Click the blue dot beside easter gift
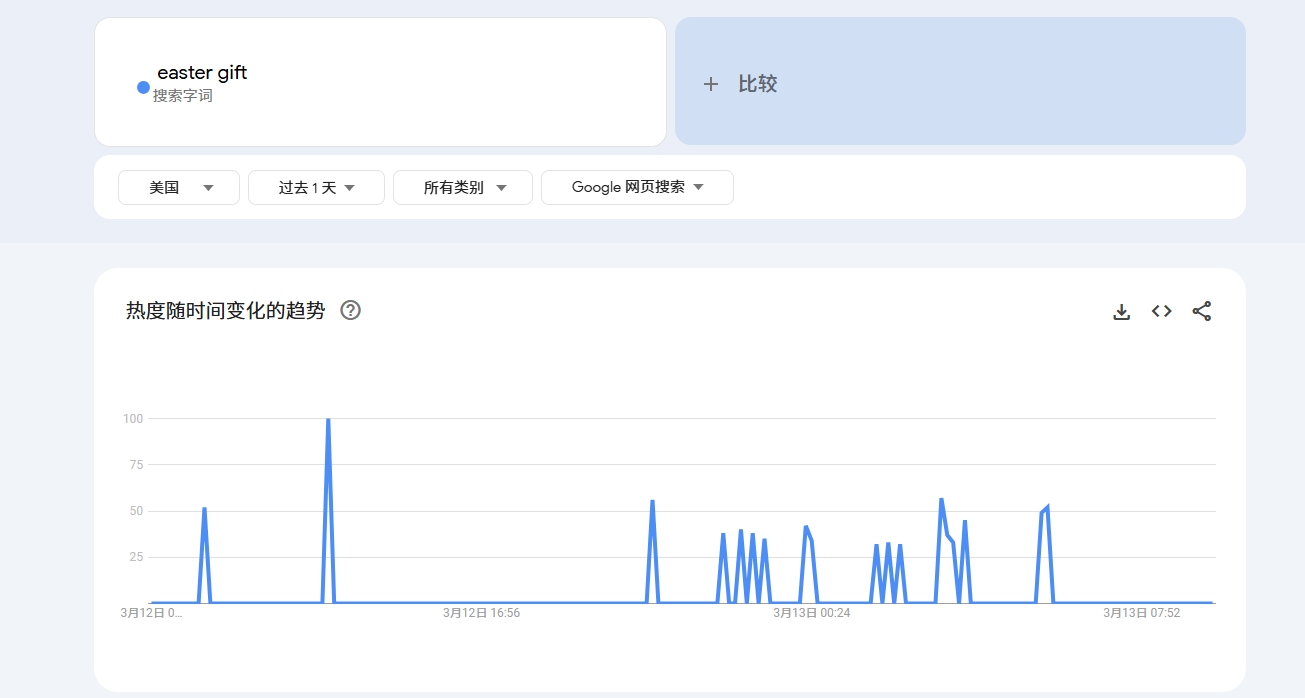The image size is (1305, 698). coord(143,87)
